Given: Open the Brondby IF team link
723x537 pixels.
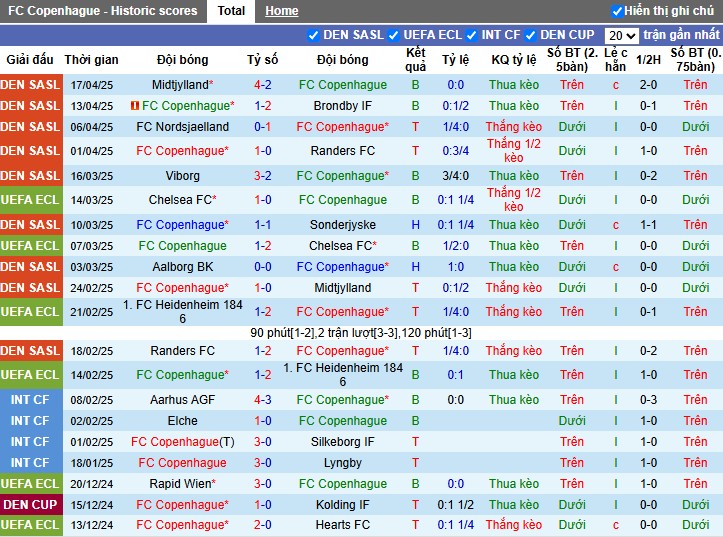Looking at the screenshot, I should [343, 106].
